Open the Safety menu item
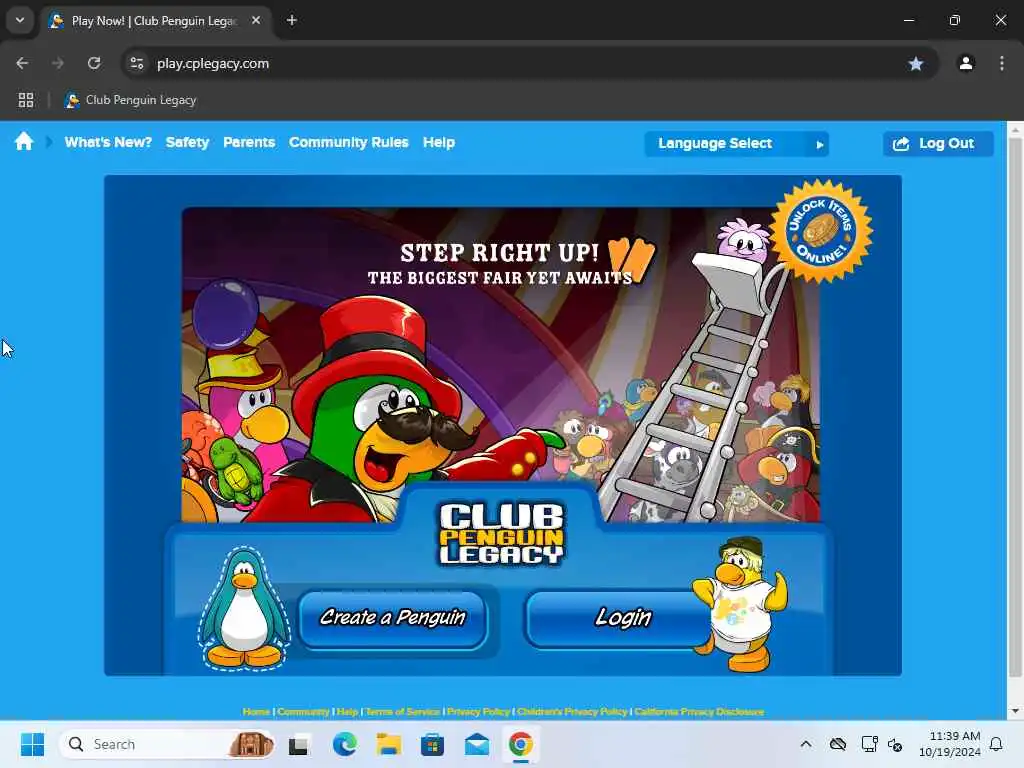This screenshot has height=768, width=1024. [187, 142]
